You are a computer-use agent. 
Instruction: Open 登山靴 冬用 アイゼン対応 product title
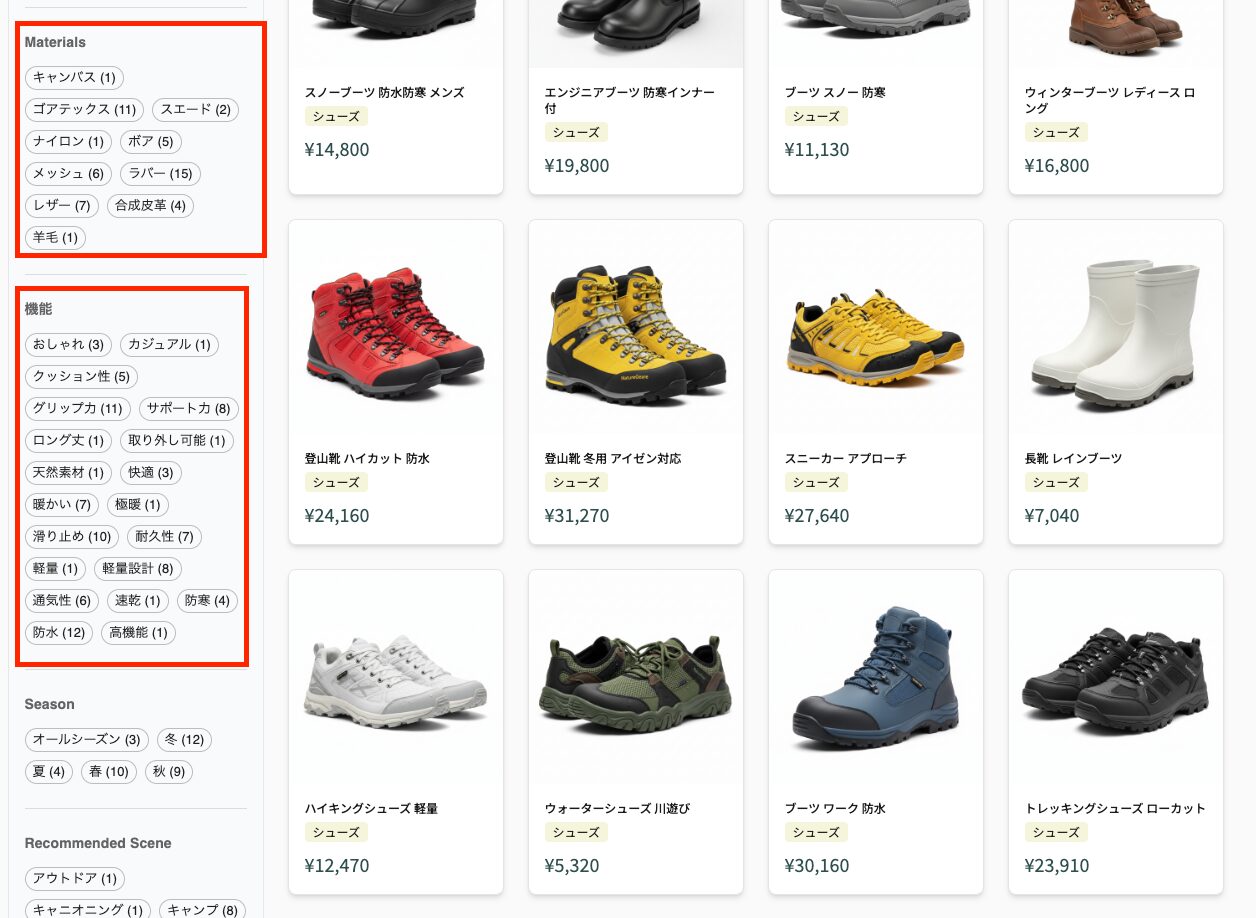pos(613,459)
